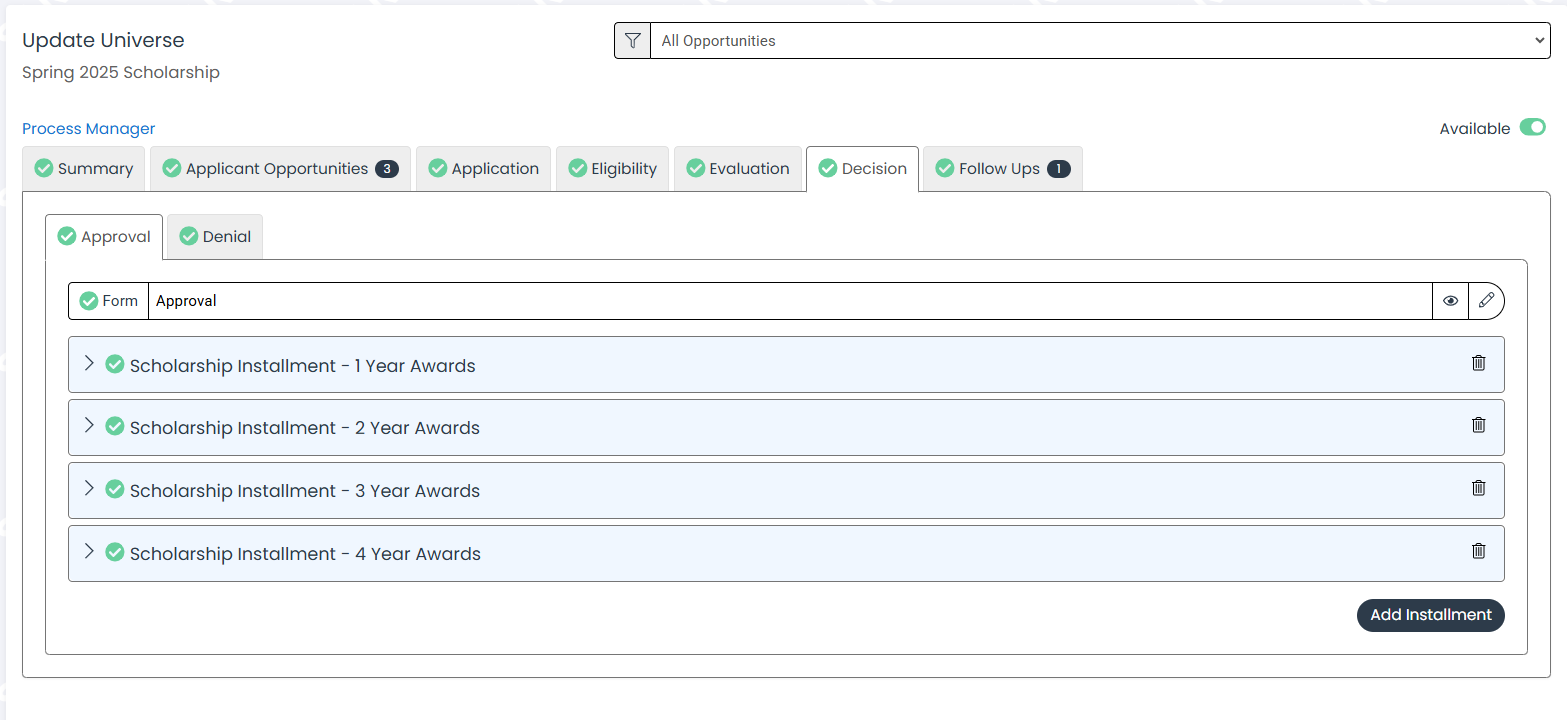Delete the 3 Year Awards installment
Viewport: 1567px width, 720px height.
click(1478, 488)
